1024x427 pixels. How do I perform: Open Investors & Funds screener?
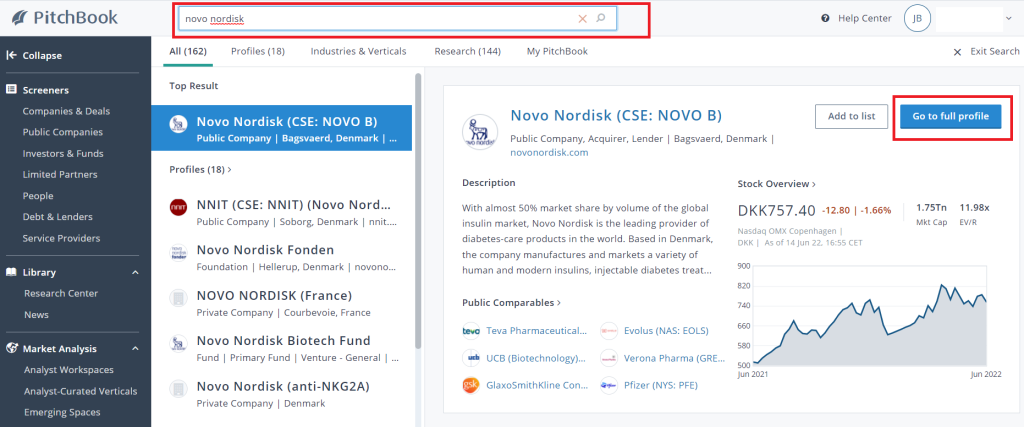pos(63,153)
